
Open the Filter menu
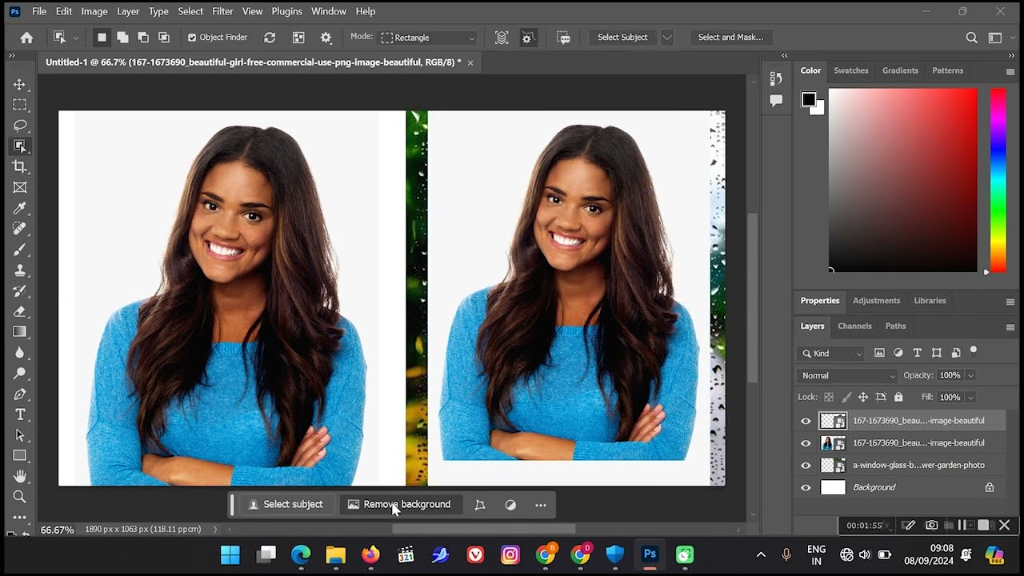pyautogui.click(x=222, y=11)
